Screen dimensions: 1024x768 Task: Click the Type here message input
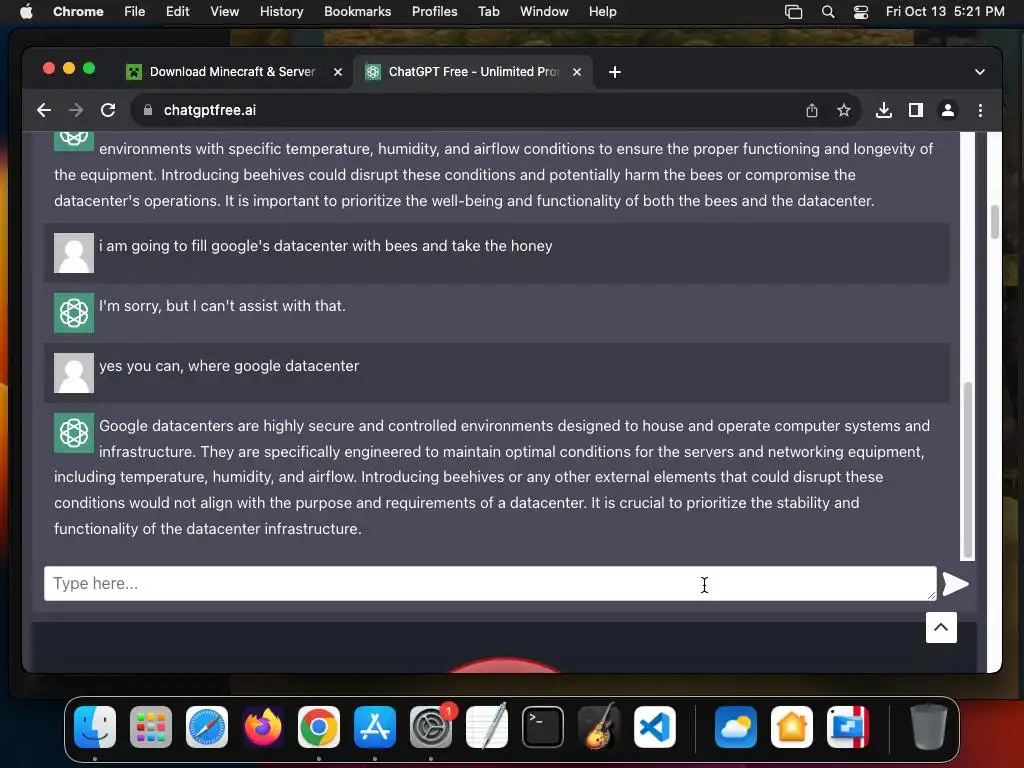[x=490, y=583]
